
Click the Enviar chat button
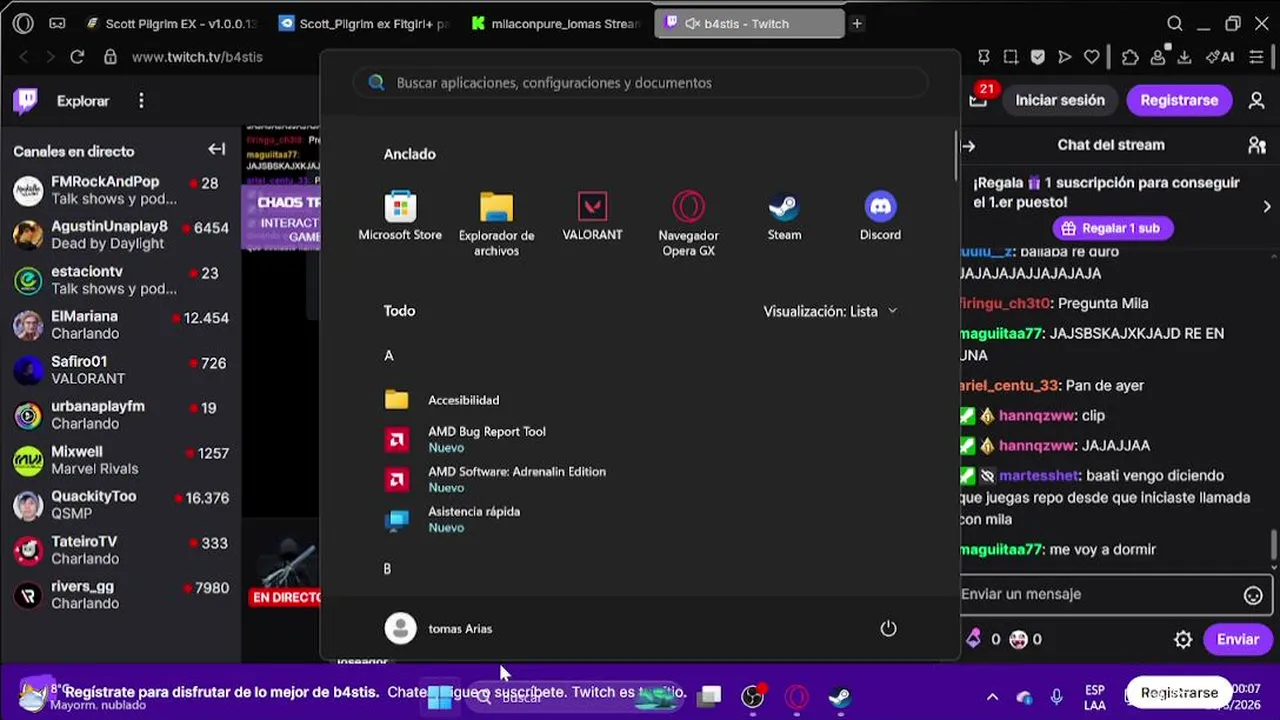click(1237, 639)
